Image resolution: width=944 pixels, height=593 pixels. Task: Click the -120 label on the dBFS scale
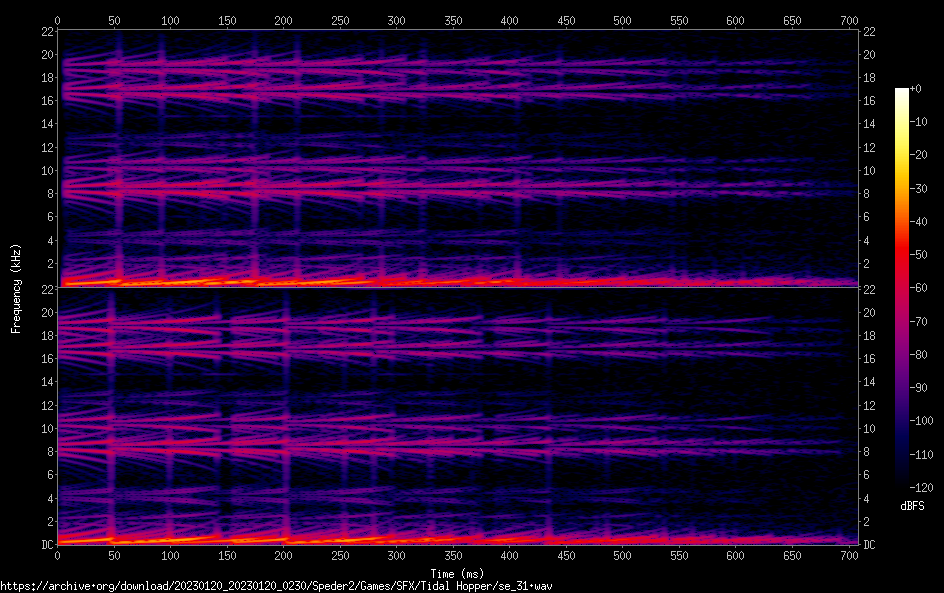tap(922, 487)
